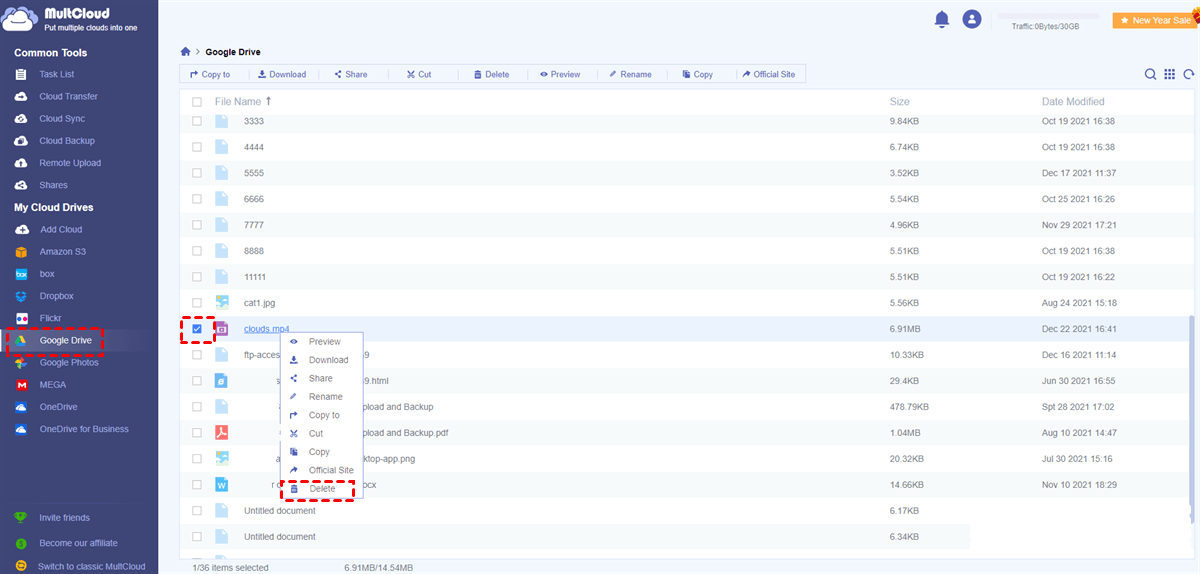Click Download toolbar button

281,74
